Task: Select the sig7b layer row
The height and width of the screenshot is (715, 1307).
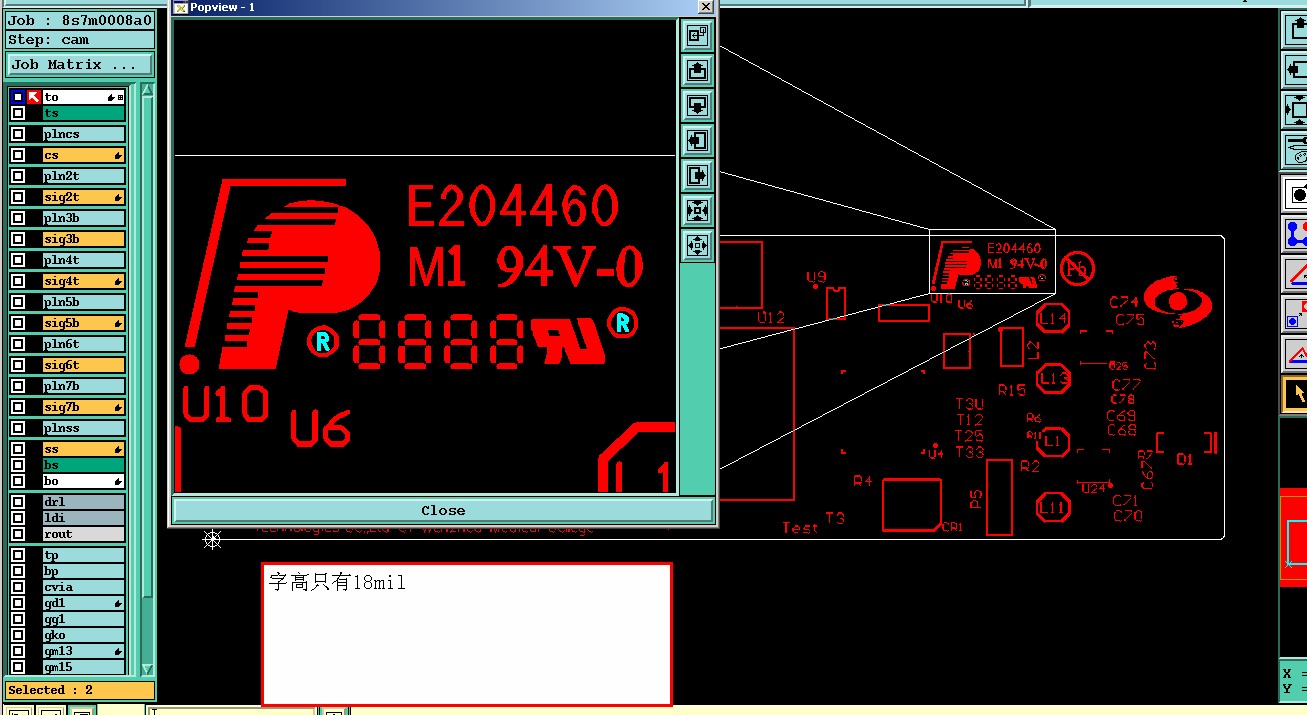Action: coord(83,407)
